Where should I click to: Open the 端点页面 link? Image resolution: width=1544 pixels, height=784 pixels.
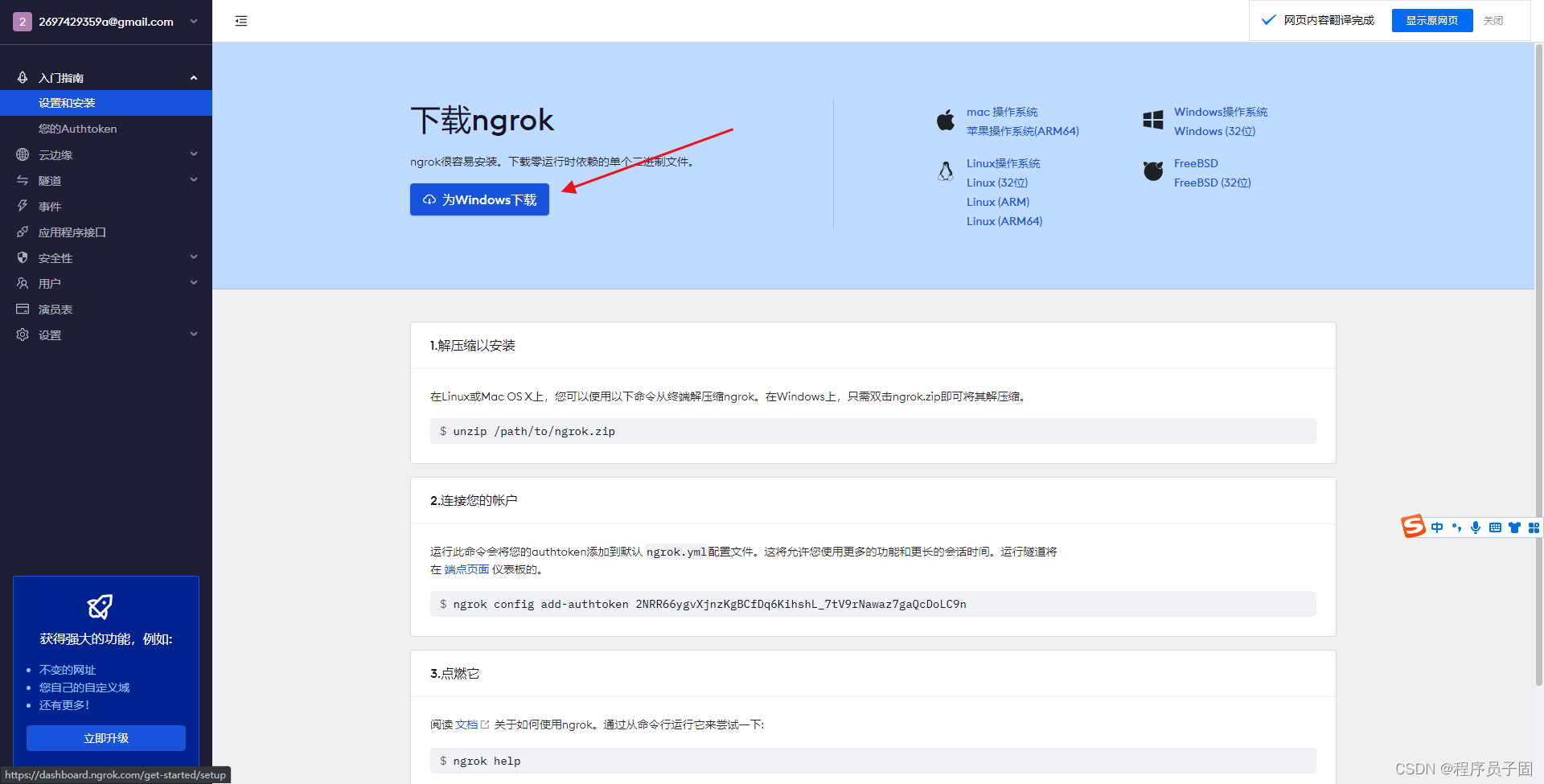(x=466, y=569)
